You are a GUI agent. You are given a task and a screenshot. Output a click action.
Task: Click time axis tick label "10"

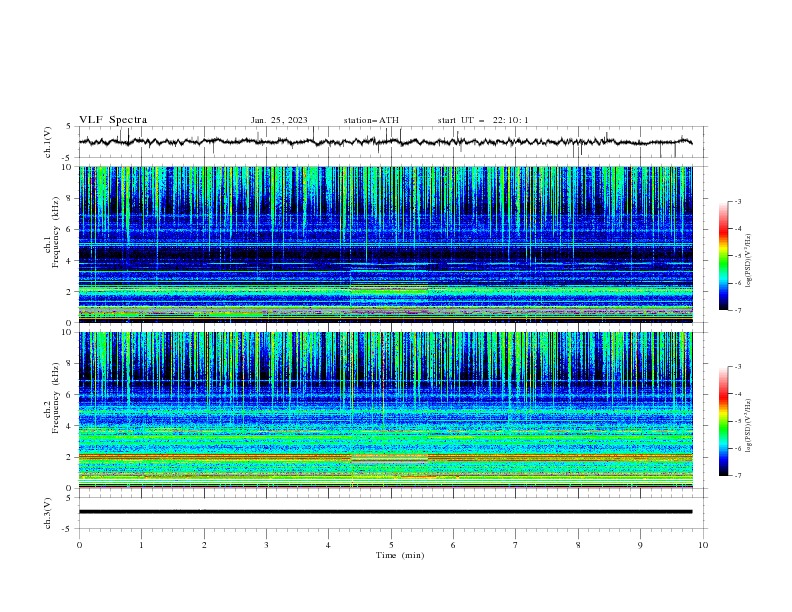pos(703,545)
